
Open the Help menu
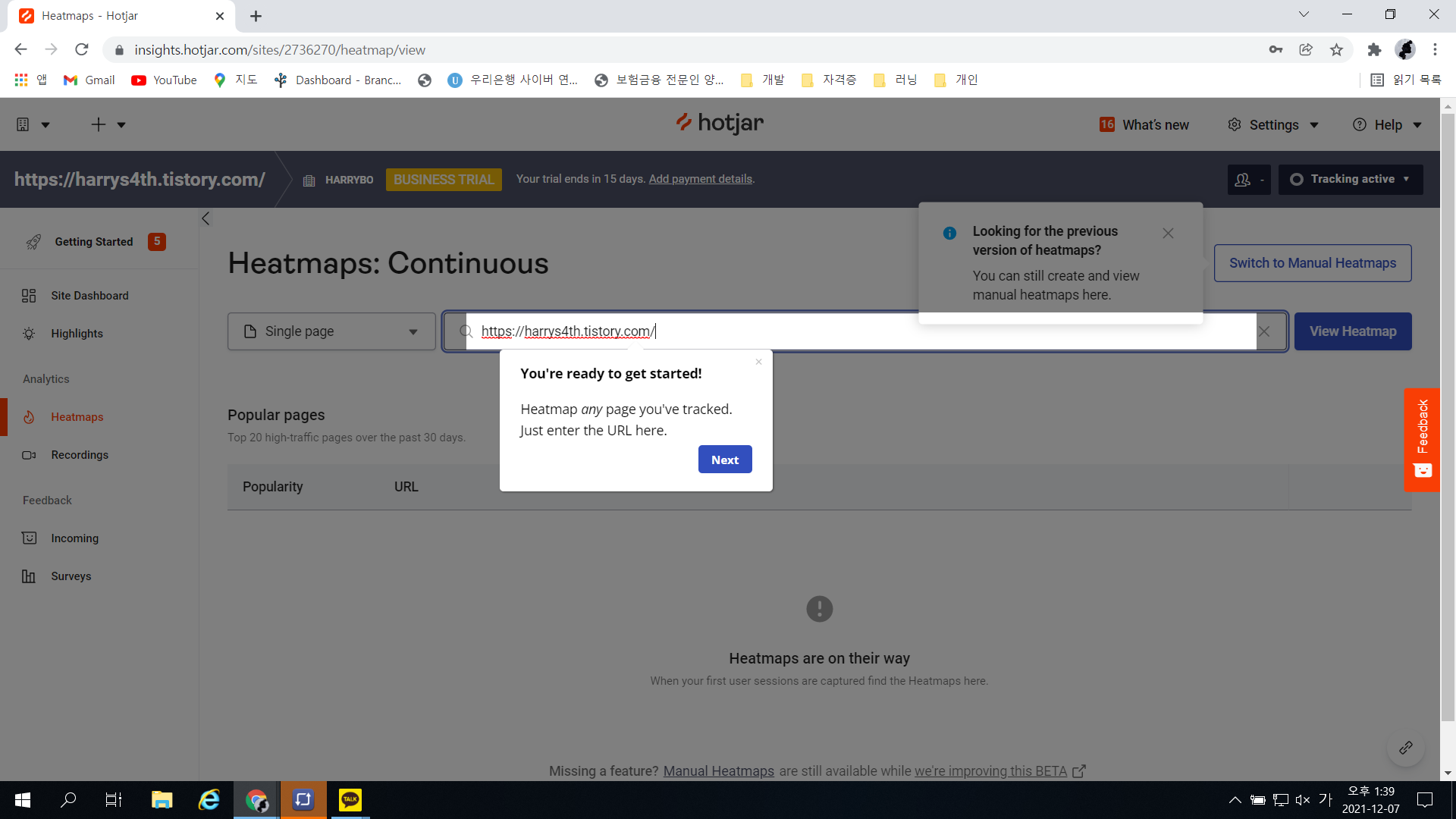(x=1387, y=125)
